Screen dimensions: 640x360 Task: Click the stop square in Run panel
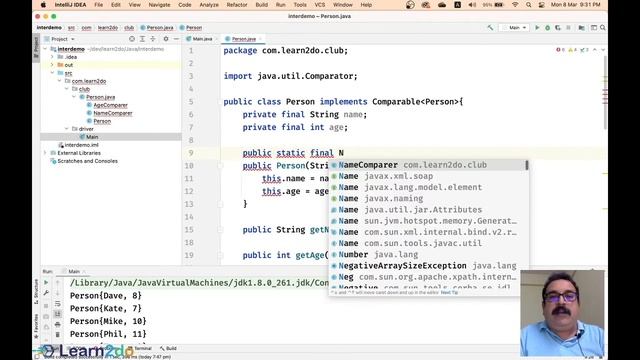click(46, 305)
